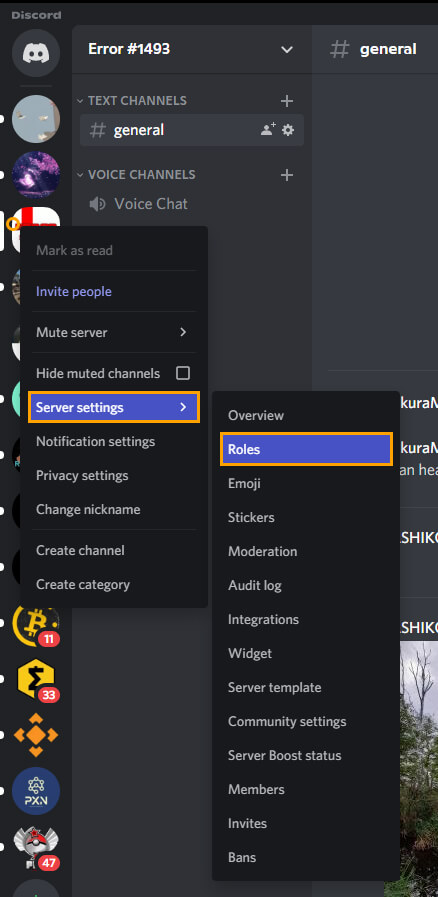Click the hashtag icon in the general header

340,49
